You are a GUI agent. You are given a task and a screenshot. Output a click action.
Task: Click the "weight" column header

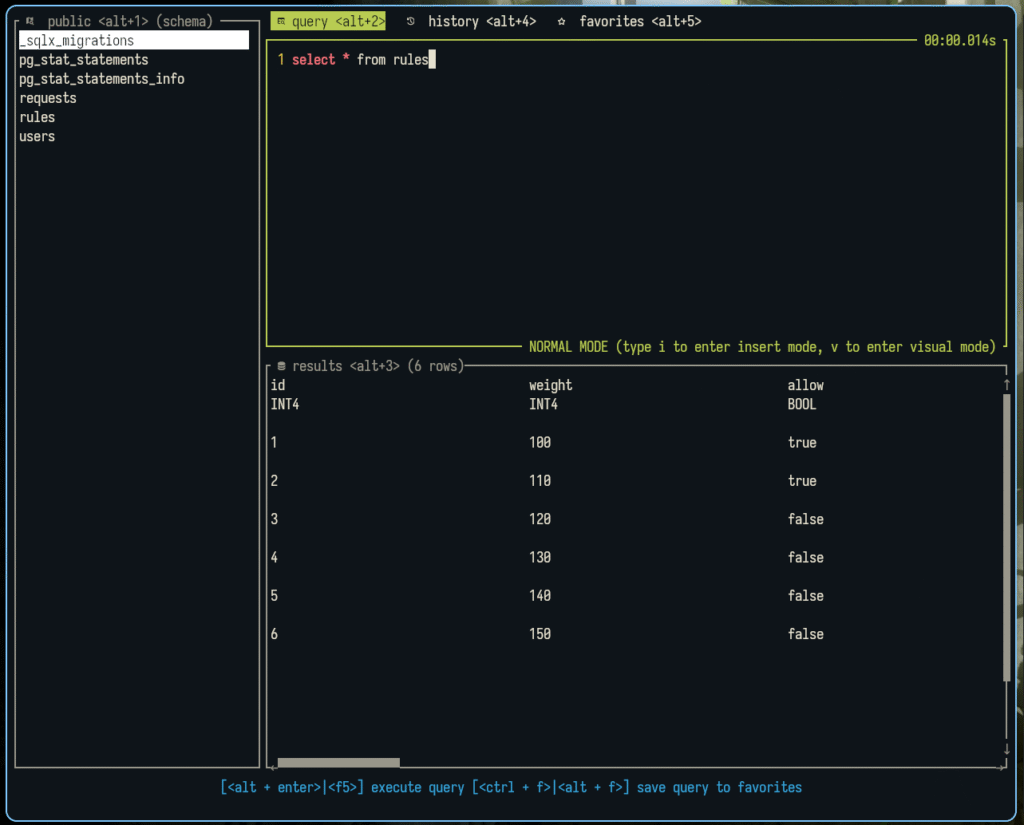pos(550,385)
